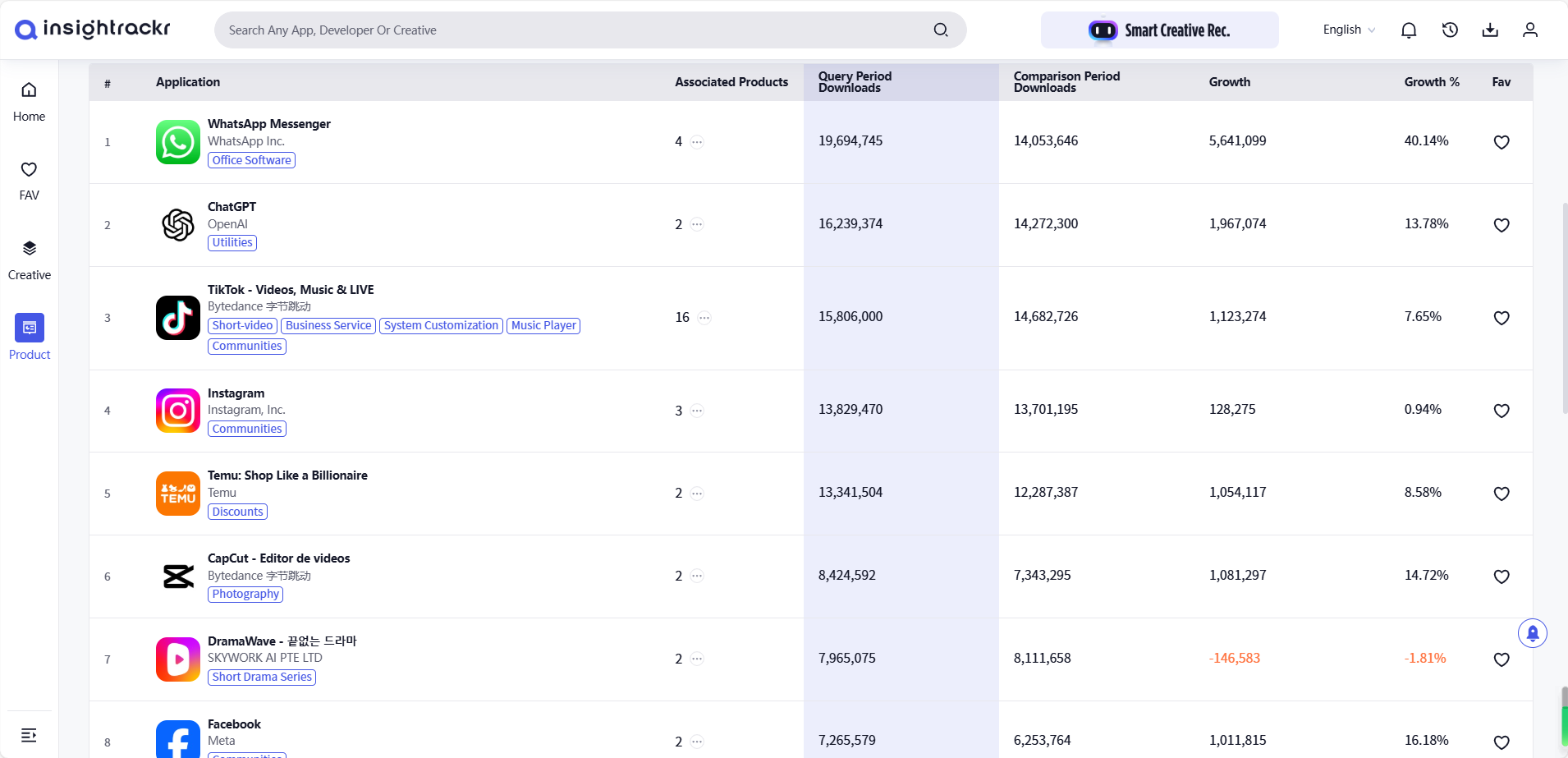Open Temu: Shop Like a Billionaire link
Viewport: 1568px width, 758px height.
pos(287,475)
